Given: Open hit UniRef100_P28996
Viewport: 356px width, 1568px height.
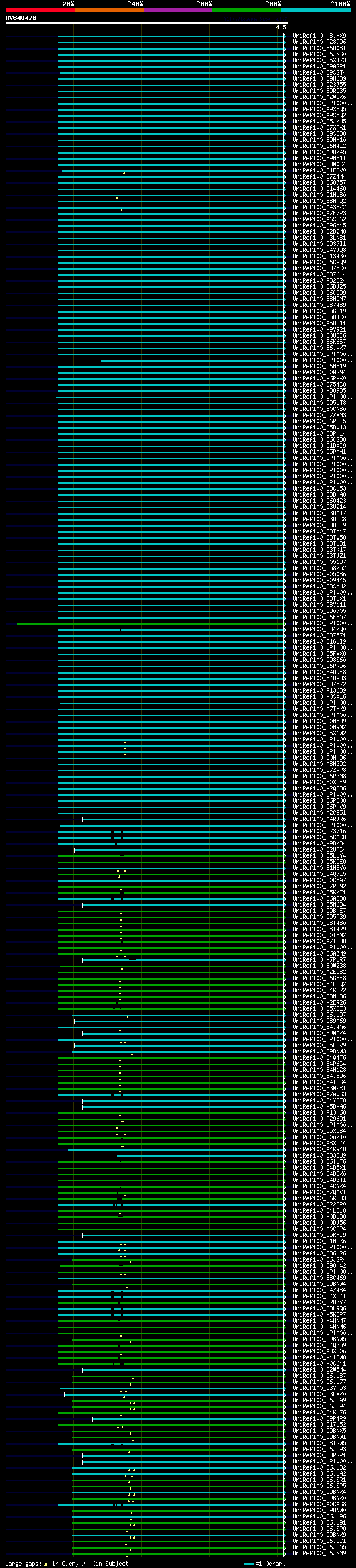Looking at the screenshot, I should [319, 42].
